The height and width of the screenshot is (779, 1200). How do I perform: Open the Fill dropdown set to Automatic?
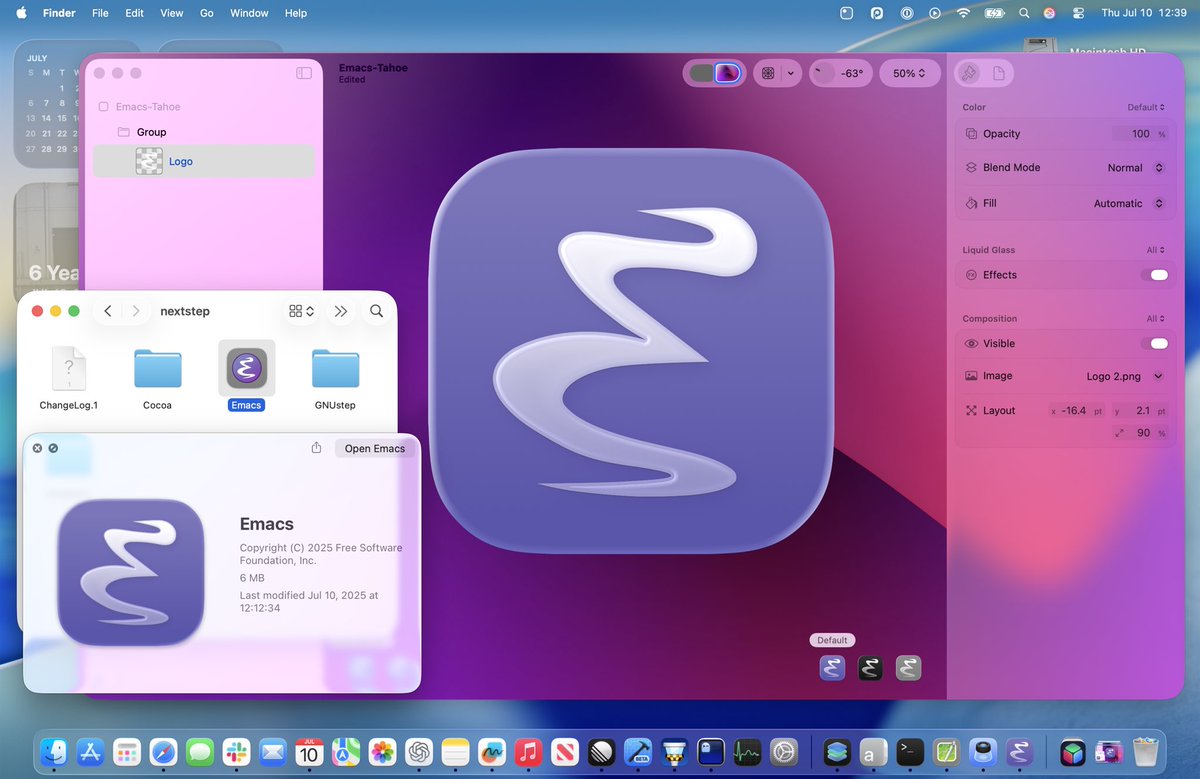pyautogui.click(x=1130, y=203)
